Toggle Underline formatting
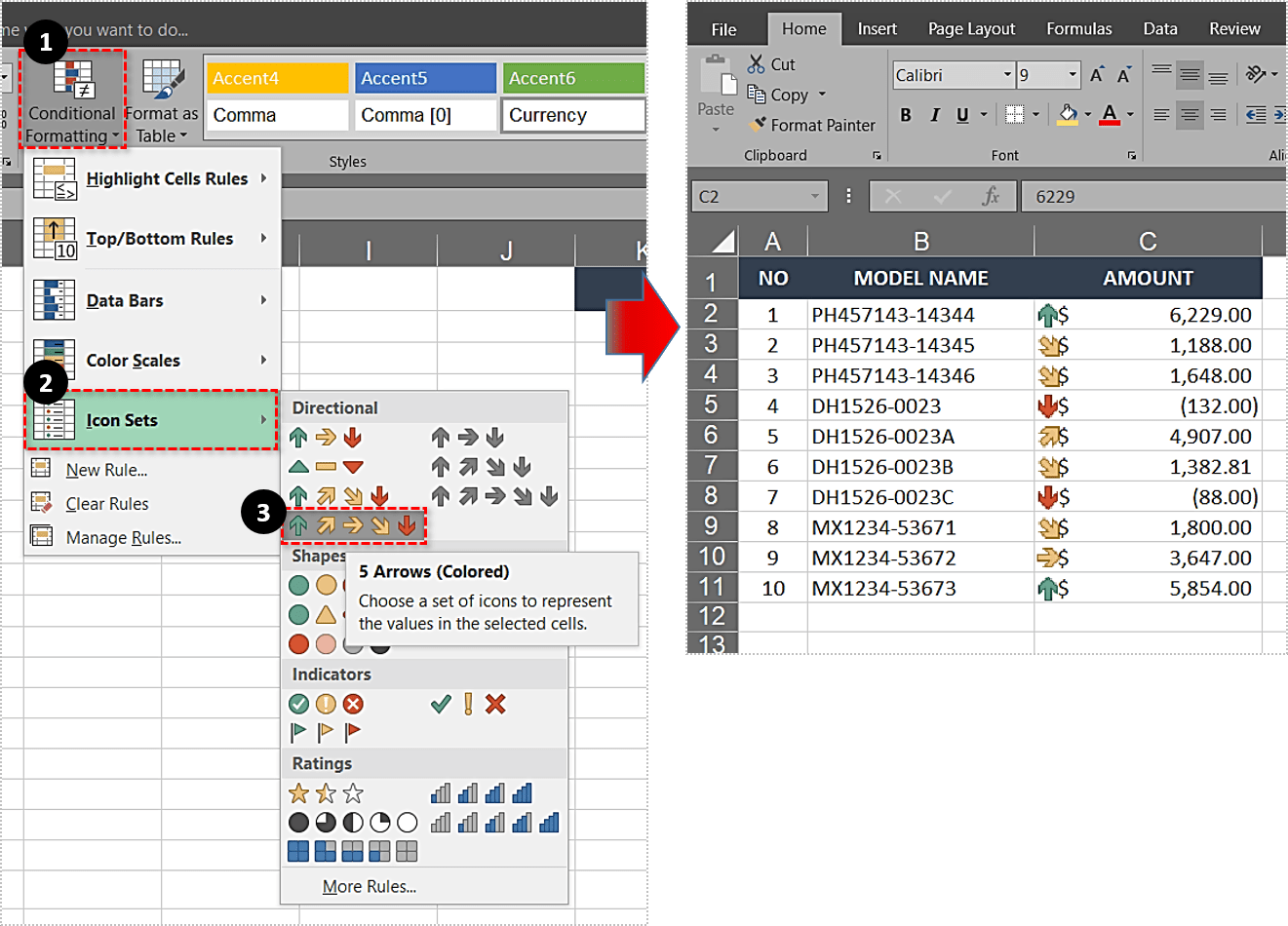This screenshot has width=1288, height=926. click(962, 115)
